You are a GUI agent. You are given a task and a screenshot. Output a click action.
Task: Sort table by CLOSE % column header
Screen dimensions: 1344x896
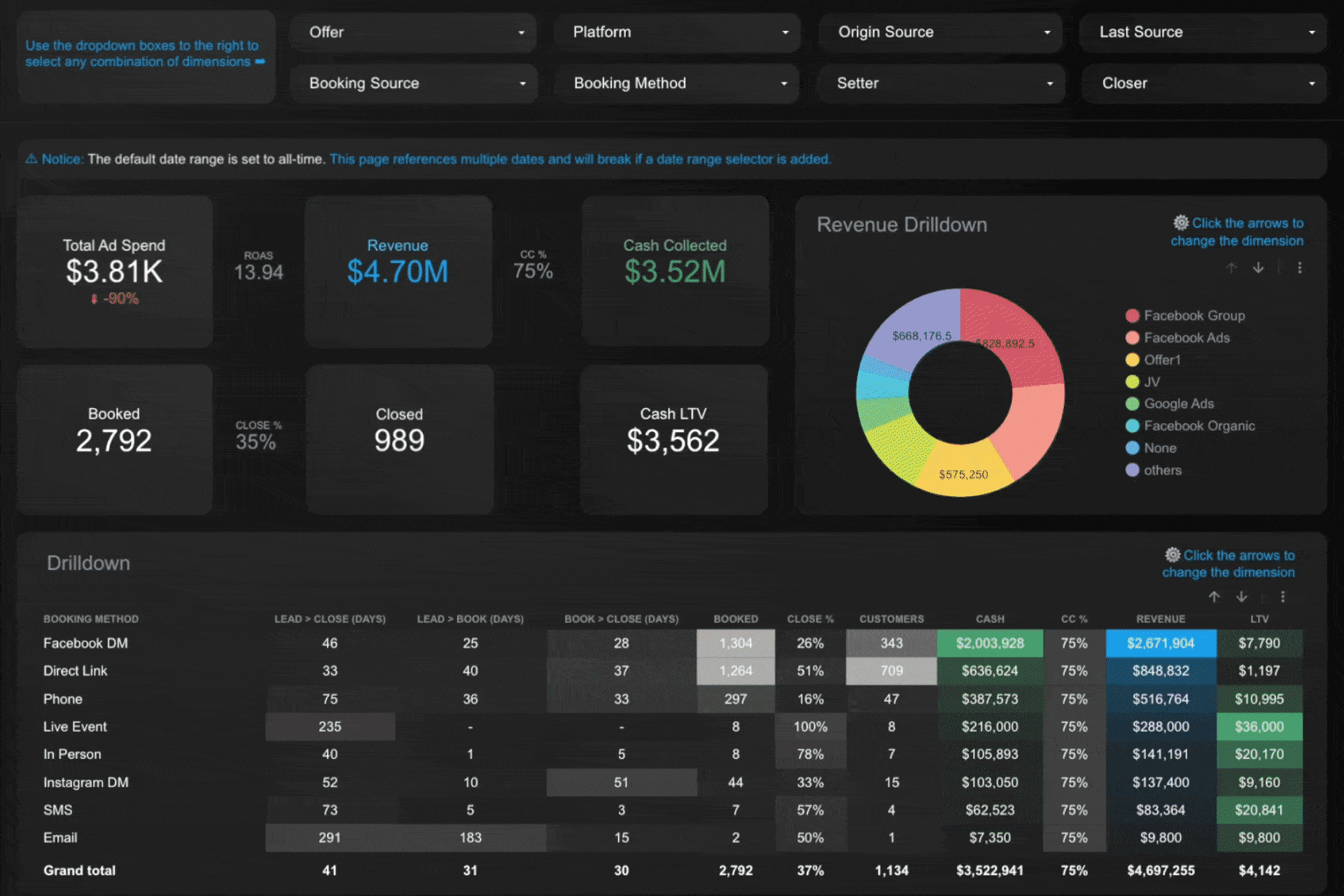point(810,619)
